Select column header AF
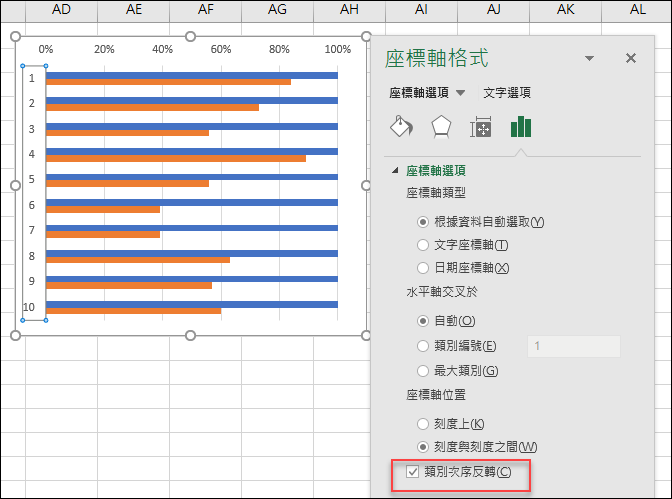Screen dimensions: 672x499 tap(205, 9)
